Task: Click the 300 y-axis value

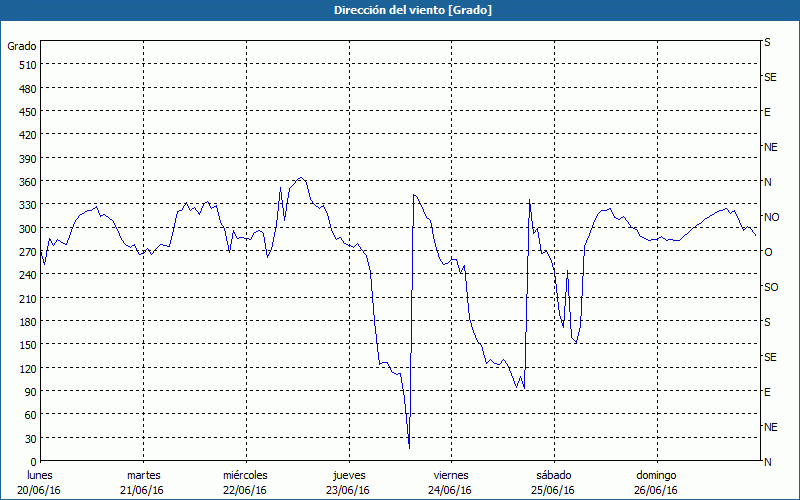Action: click(28, 229)
